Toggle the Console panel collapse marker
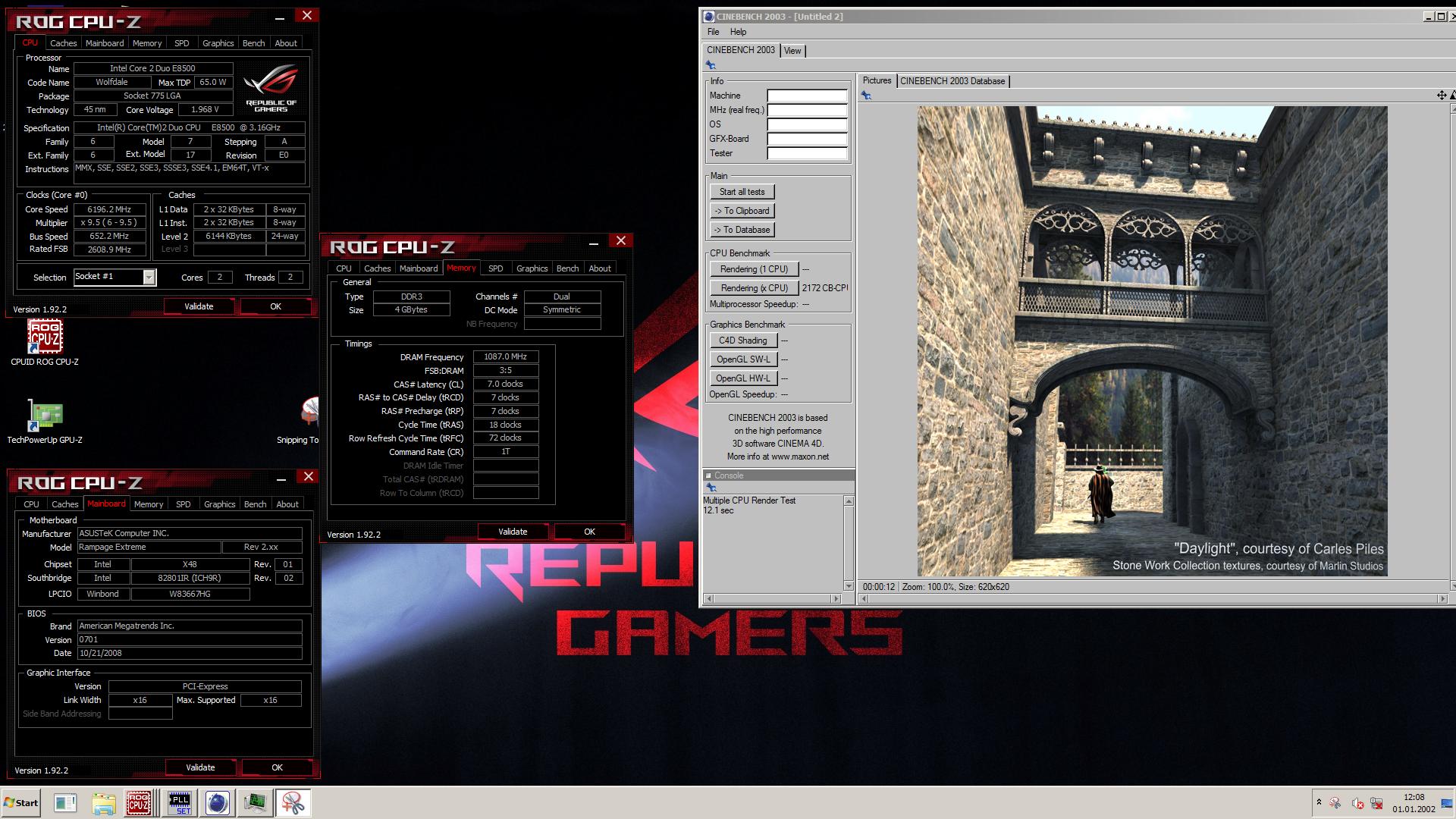Screen dimensions: 1456x819 [x=708, y=476]
